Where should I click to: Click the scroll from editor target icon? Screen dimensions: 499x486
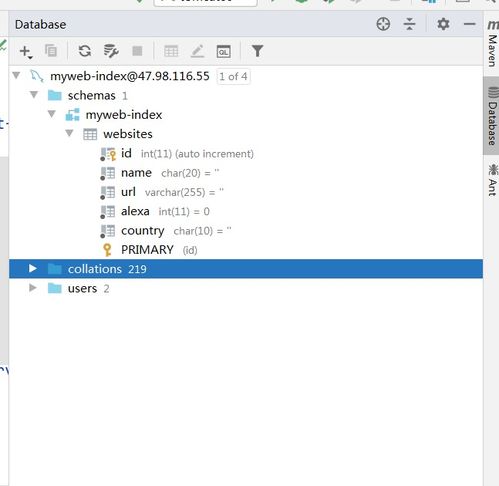pyautogui.click(x=383, y=24)
